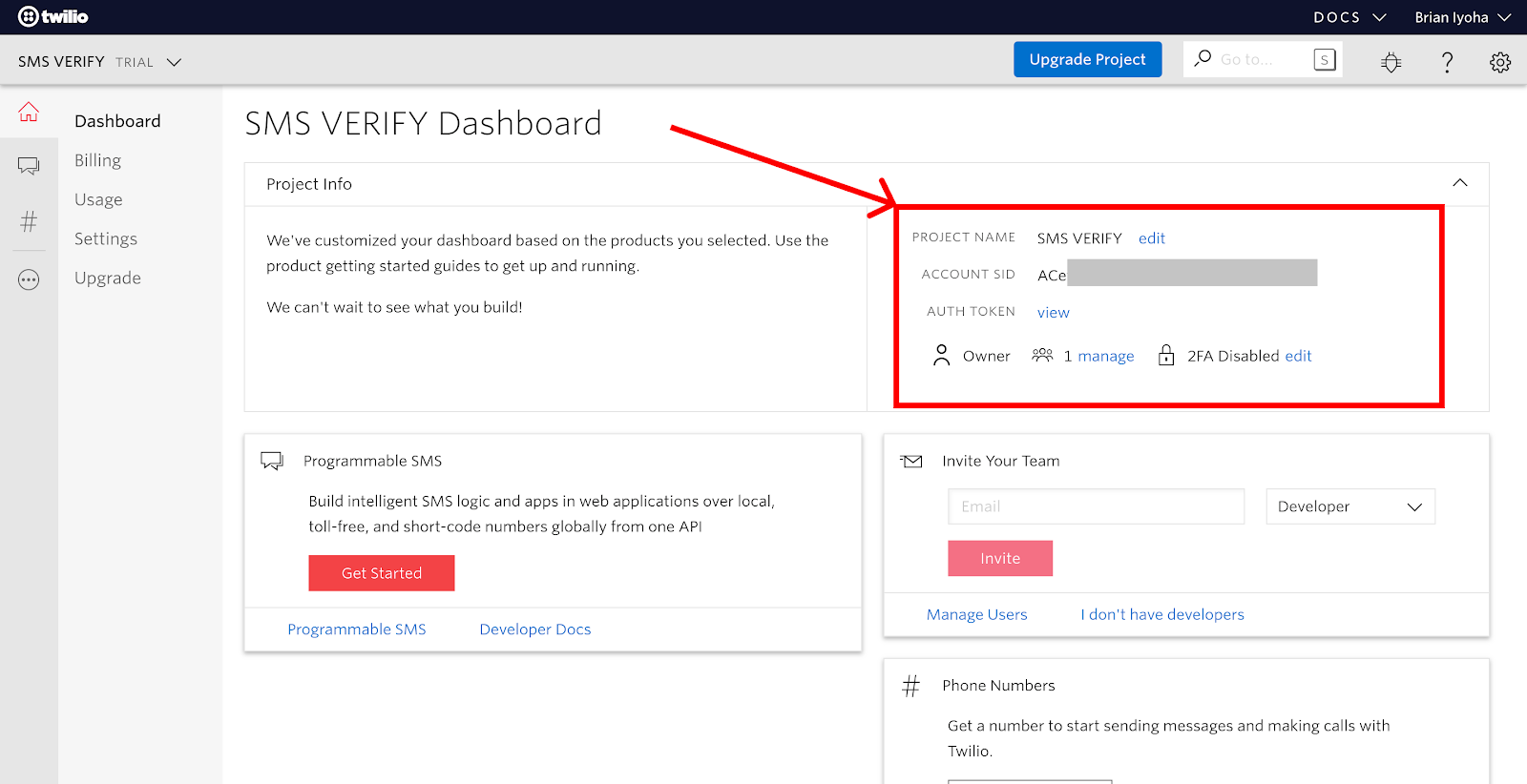The width and height of the screenshot is (1527, 784).
Task: Open the home dashboard sidebar icon
Action: tap(29, 112)
